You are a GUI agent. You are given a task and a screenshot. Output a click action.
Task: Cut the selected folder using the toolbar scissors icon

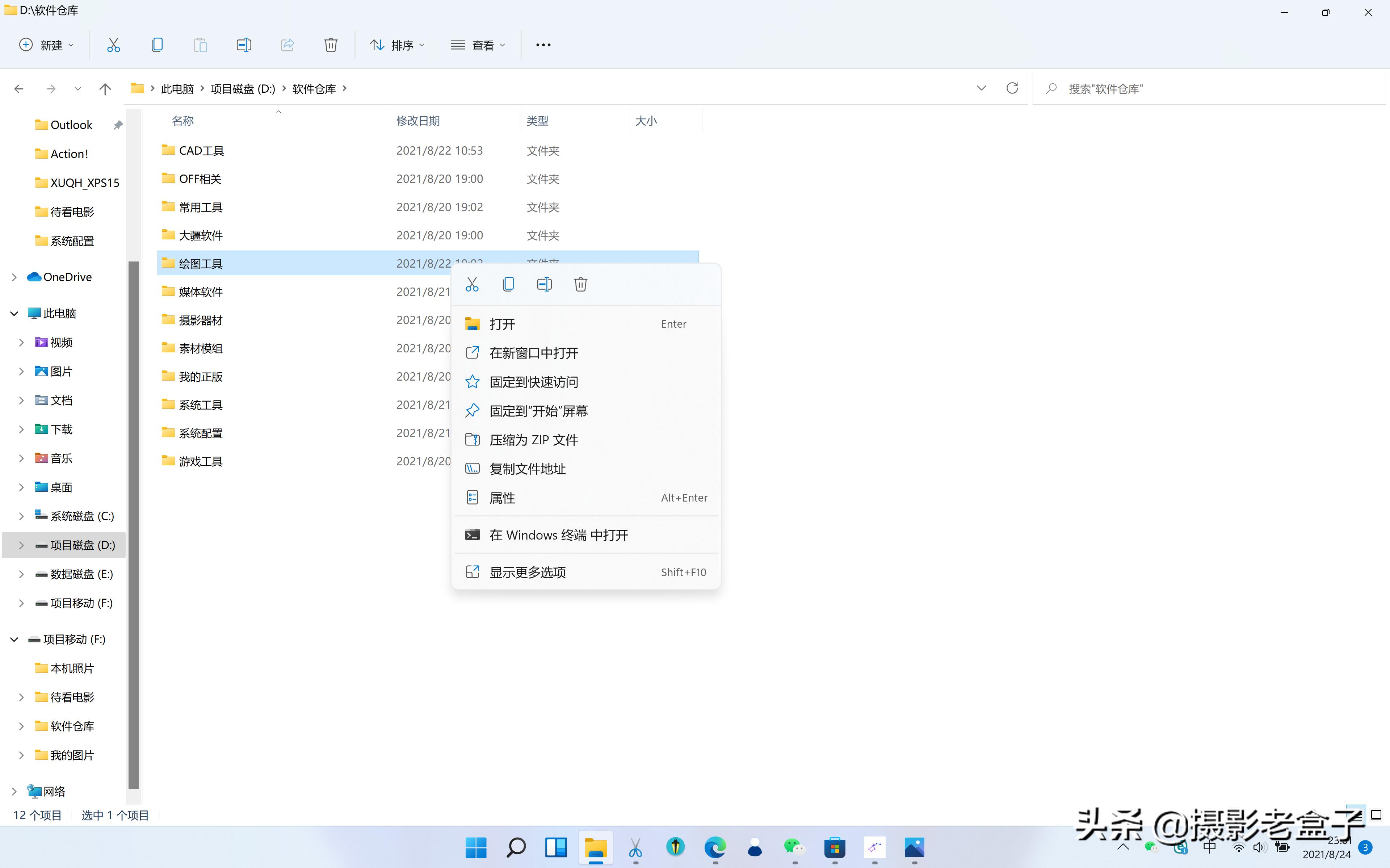pos(113,45)
